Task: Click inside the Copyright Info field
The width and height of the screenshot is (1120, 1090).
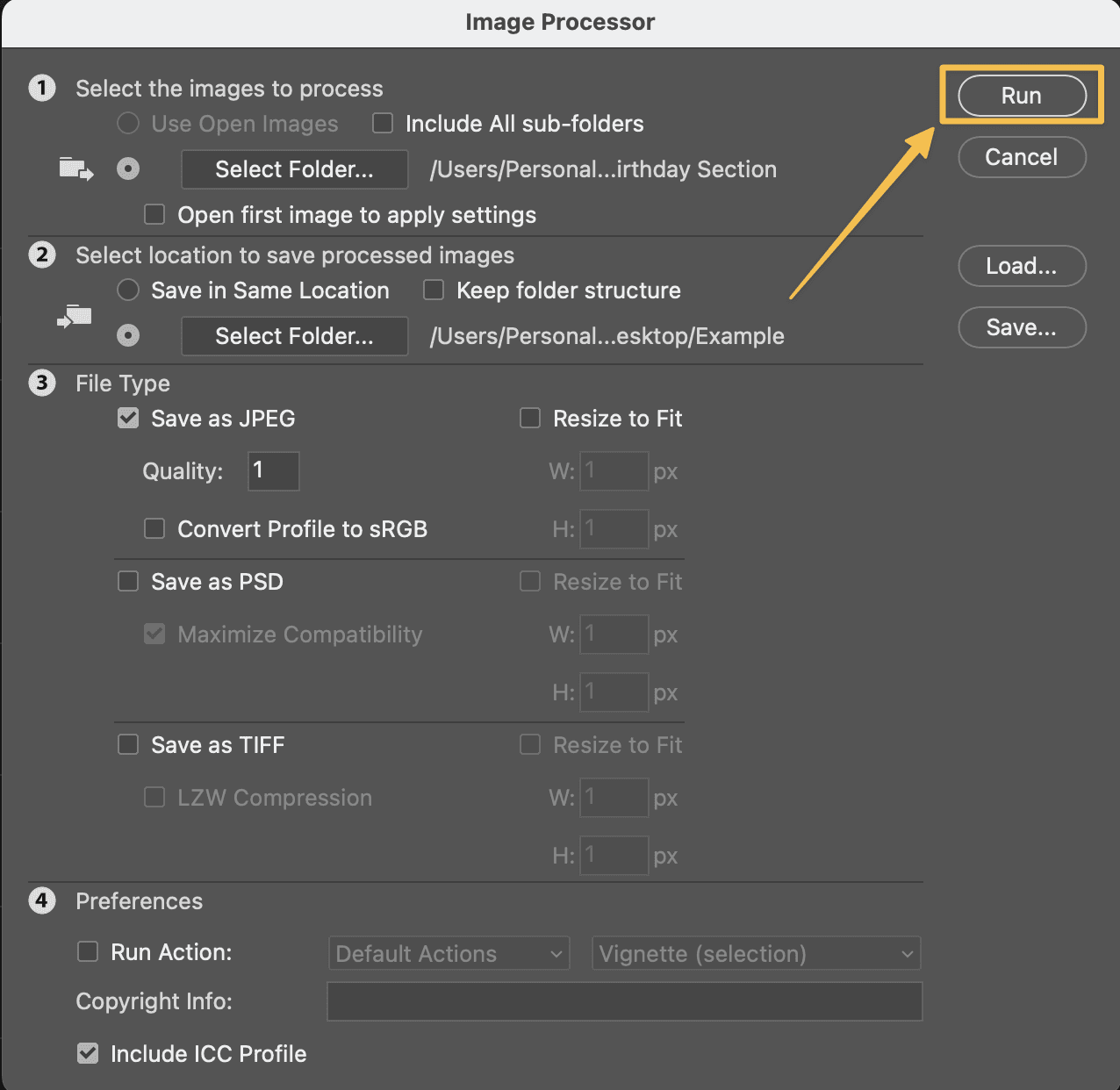Action: [x=624, y=1001]
